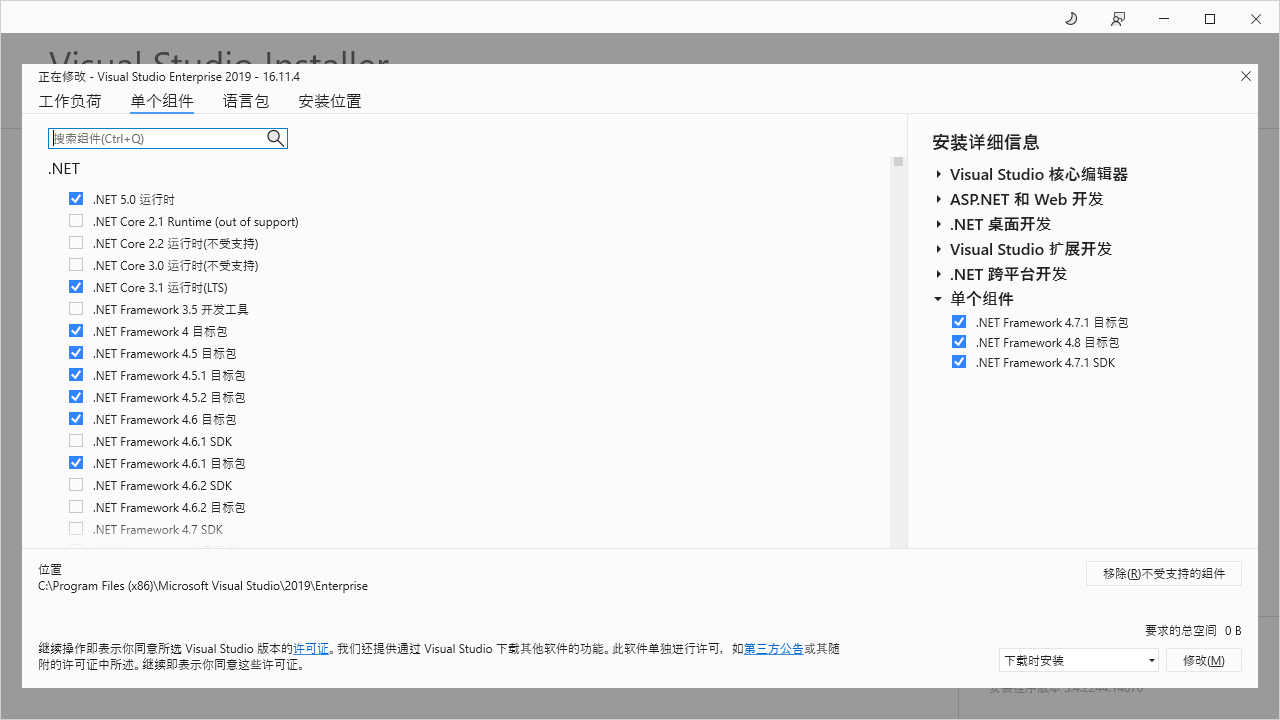Expand Visual Studio 核心编辑器 node
Screen dimensions: 1280x720
(x=939, y=174)
